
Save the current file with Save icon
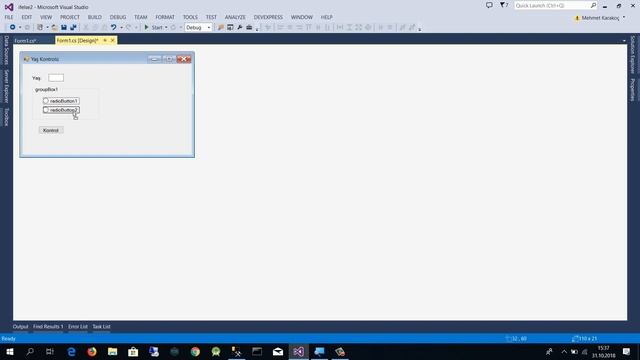click(x=64, y=27)
